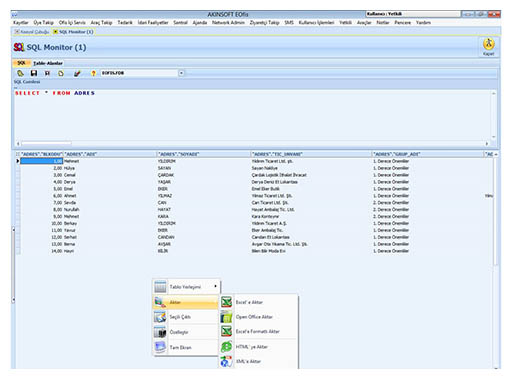510x380 pixels.
Task: Open the SMS menu
Action: 289,23
